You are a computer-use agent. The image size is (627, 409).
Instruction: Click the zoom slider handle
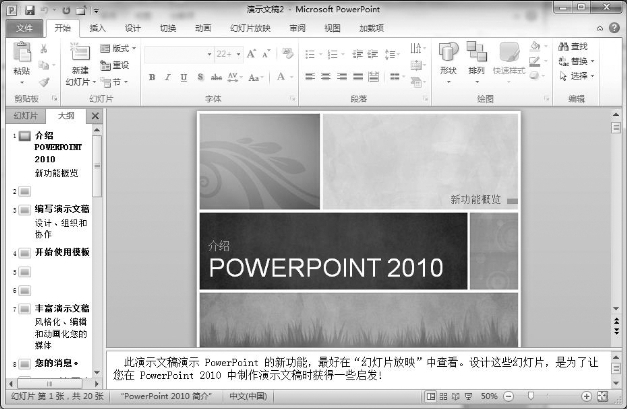(x=531, y=396)
